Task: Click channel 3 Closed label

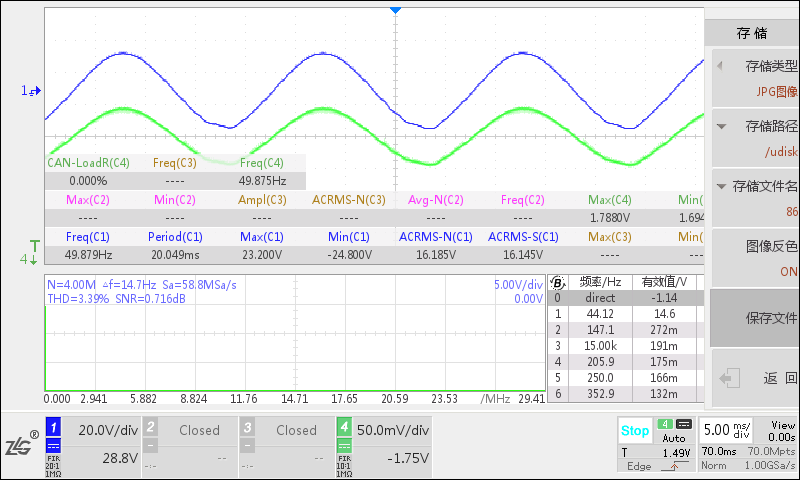Action: click(x=296, y=431)
